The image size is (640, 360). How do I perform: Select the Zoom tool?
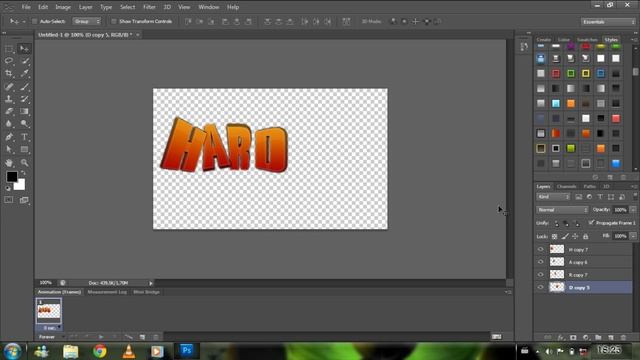(24, 163)
